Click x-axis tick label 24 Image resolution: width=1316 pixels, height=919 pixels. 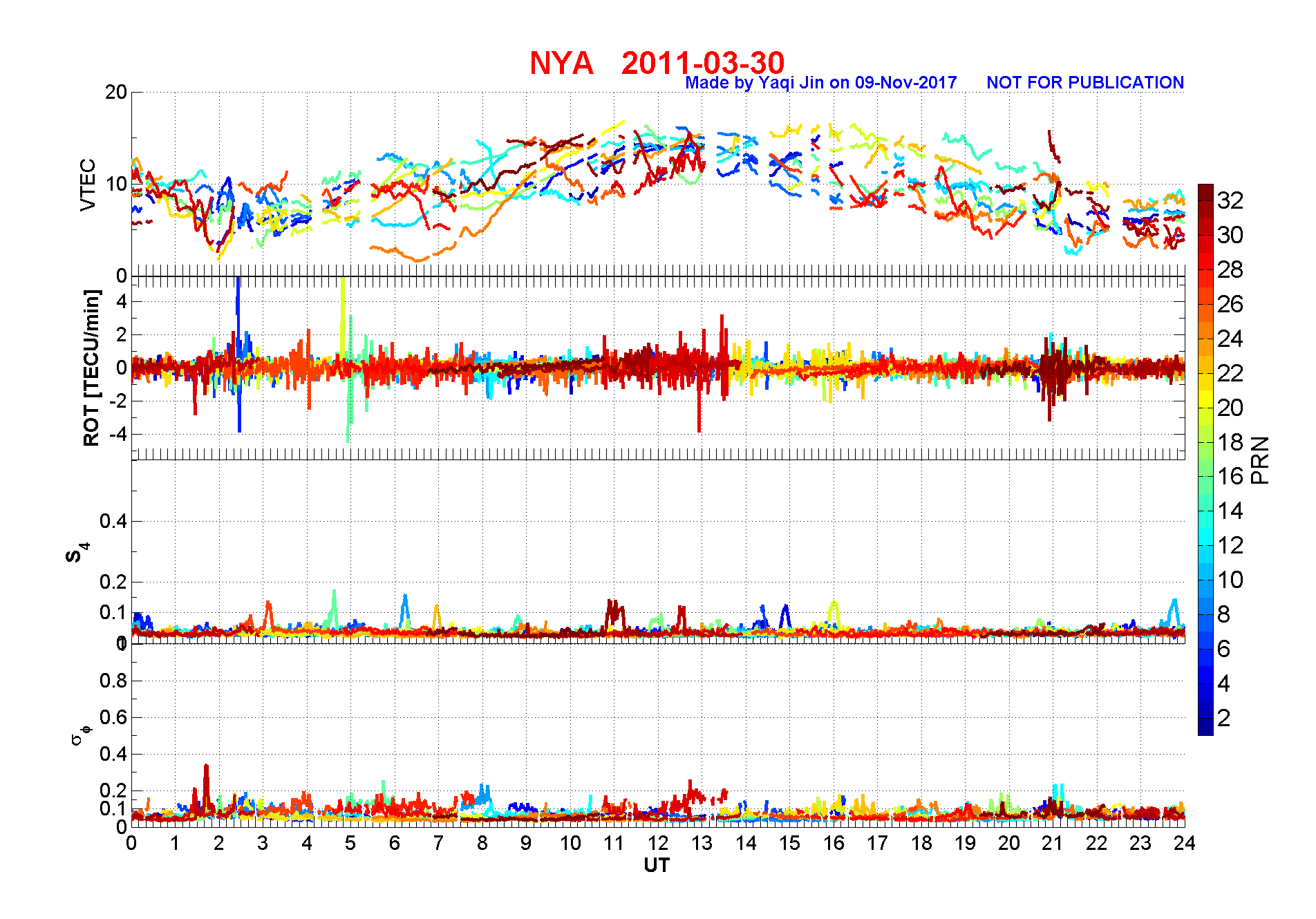pyautogui.click(x=1185, y=844)
